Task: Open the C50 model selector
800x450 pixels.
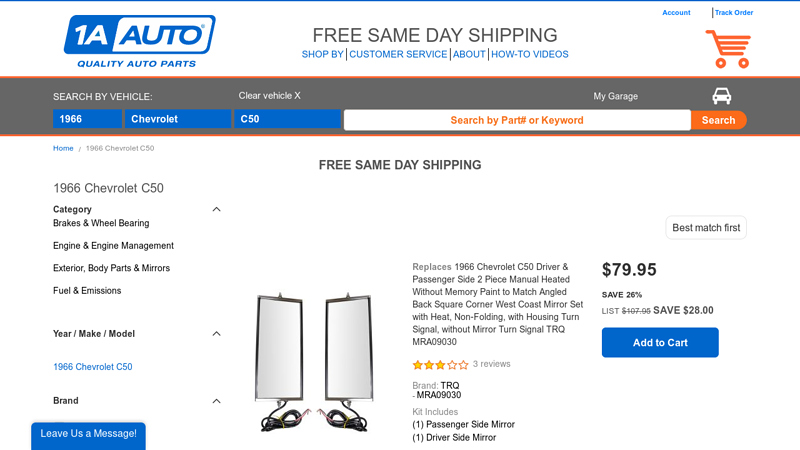Action: click(287, 119)
